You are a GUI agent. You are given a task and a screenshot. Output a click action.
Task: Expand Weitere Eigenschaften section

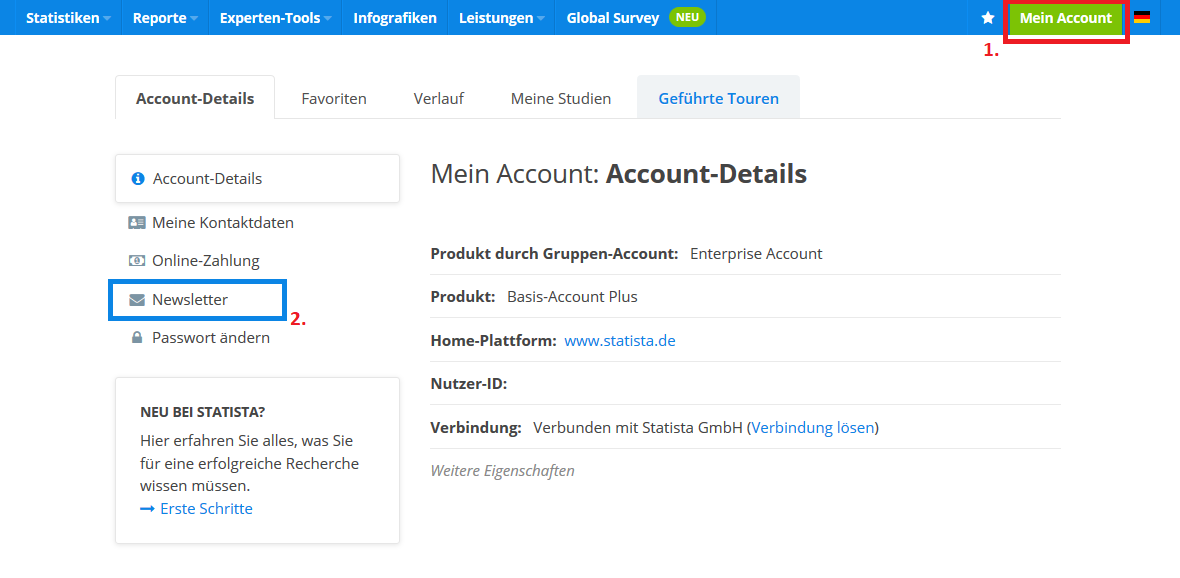pyautogui.click(x=502, y=471)
